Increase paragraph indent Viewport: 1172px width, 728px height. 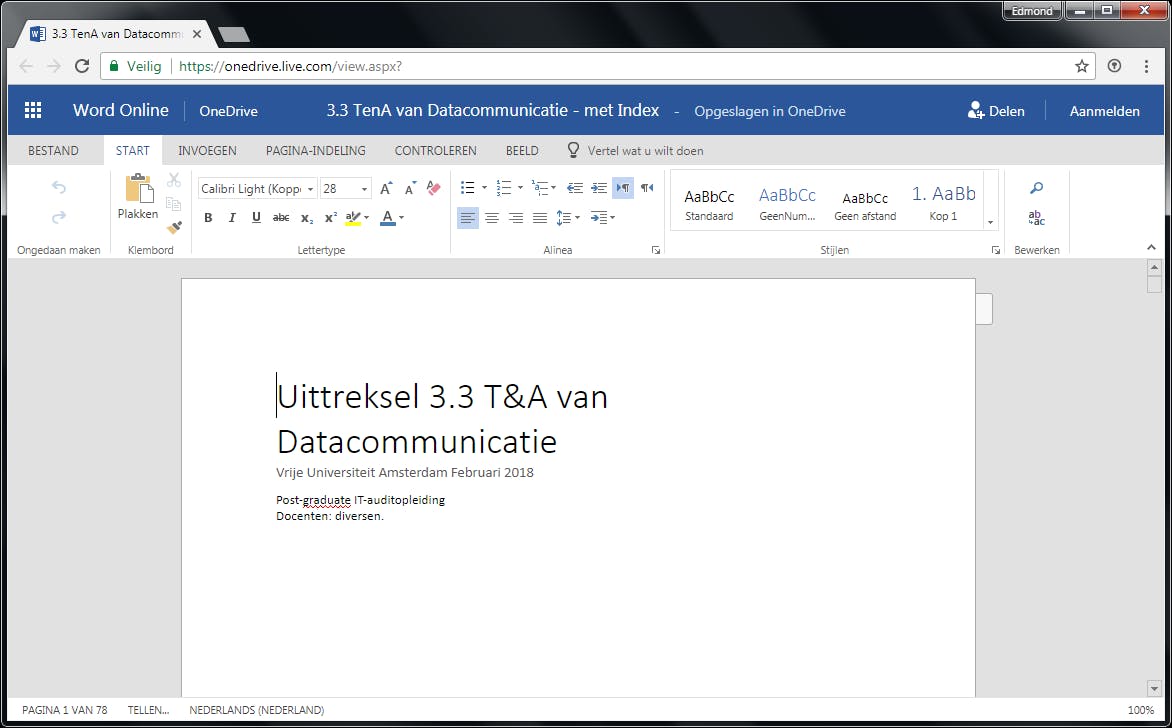pos(599,188)
